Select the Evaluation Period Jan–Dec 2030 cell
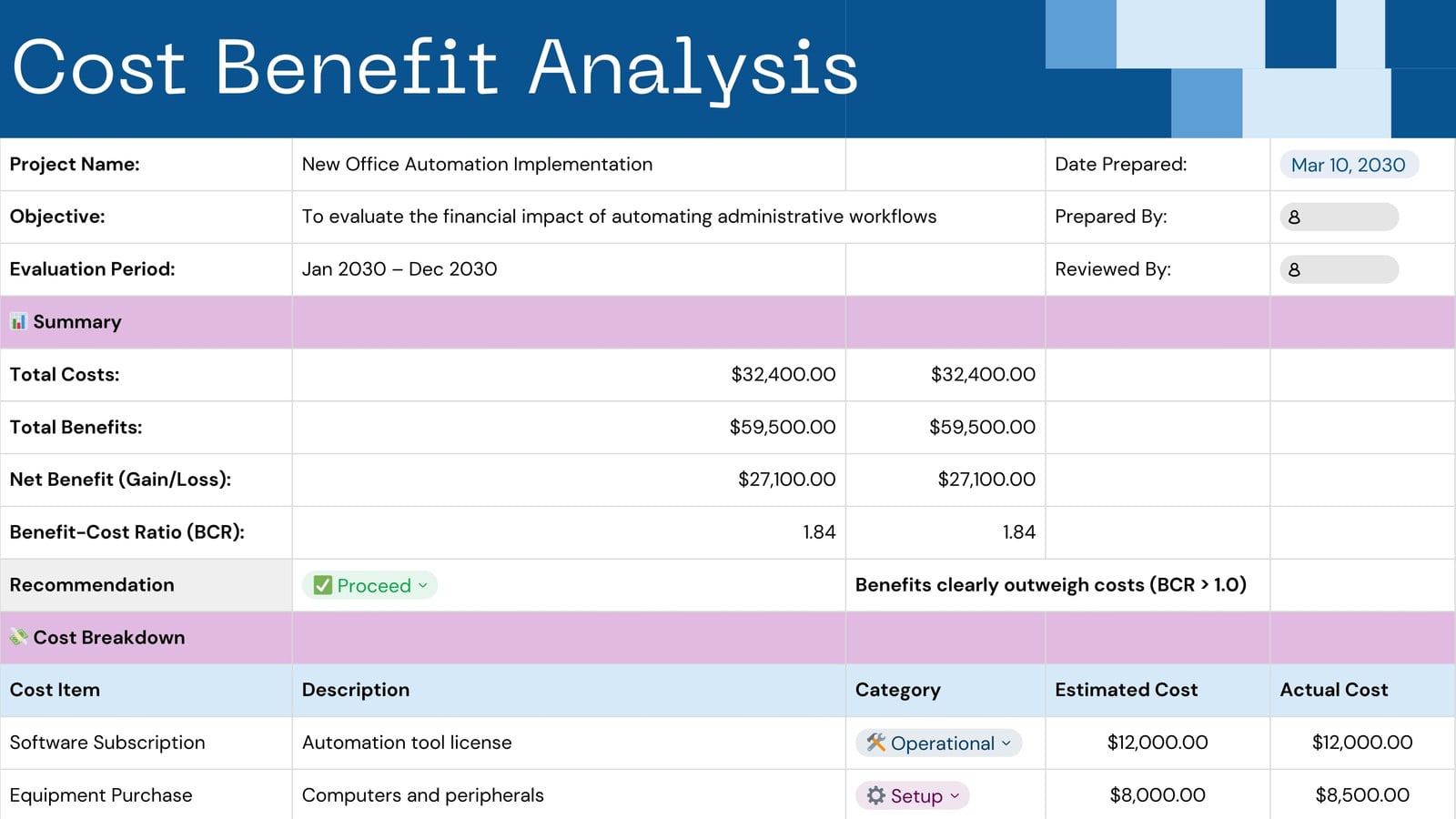Image resolution: width=1456 pixels, height=819 pixels. pos(569,269)
